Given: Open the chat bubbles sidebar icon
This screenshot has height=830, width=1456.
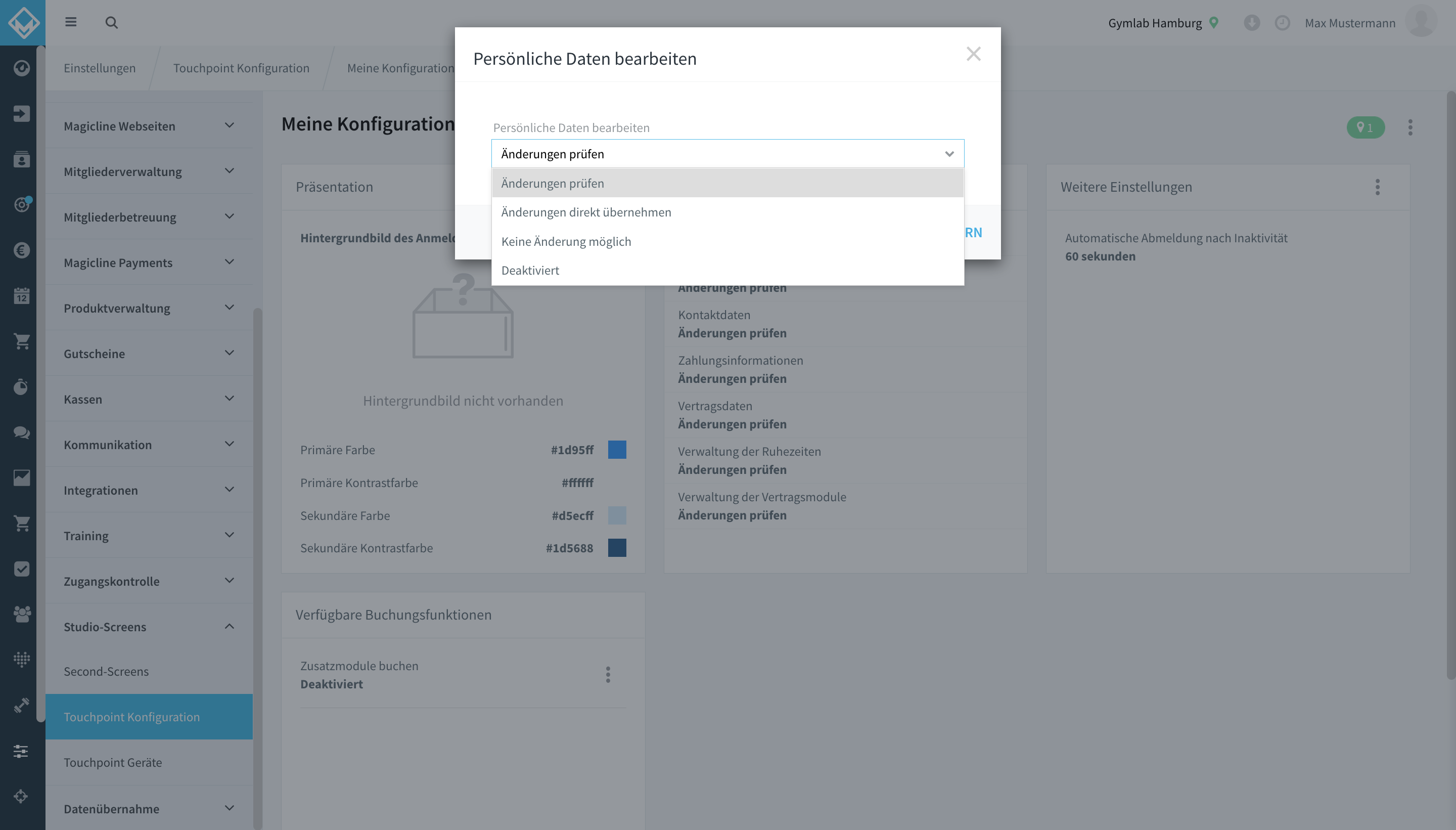Looking at the screenshot, I should (x=22, y=432).
